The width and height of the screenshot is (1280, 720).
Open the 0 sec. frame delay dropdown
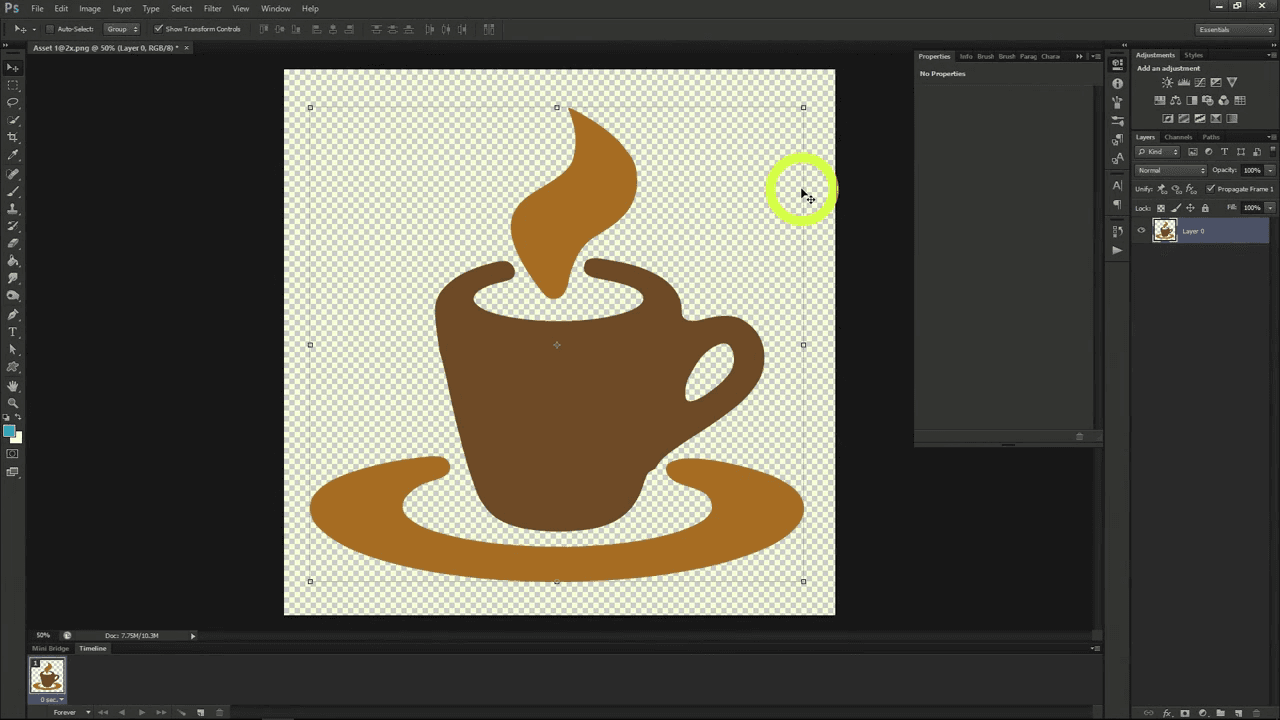click(52, 700)
